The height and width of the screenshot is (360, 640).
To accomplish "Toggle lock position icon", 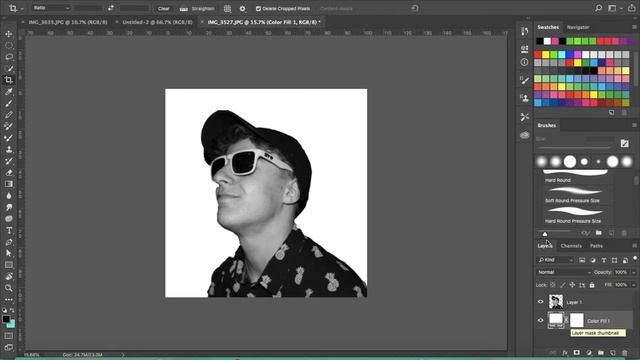I will pos(572,285).
